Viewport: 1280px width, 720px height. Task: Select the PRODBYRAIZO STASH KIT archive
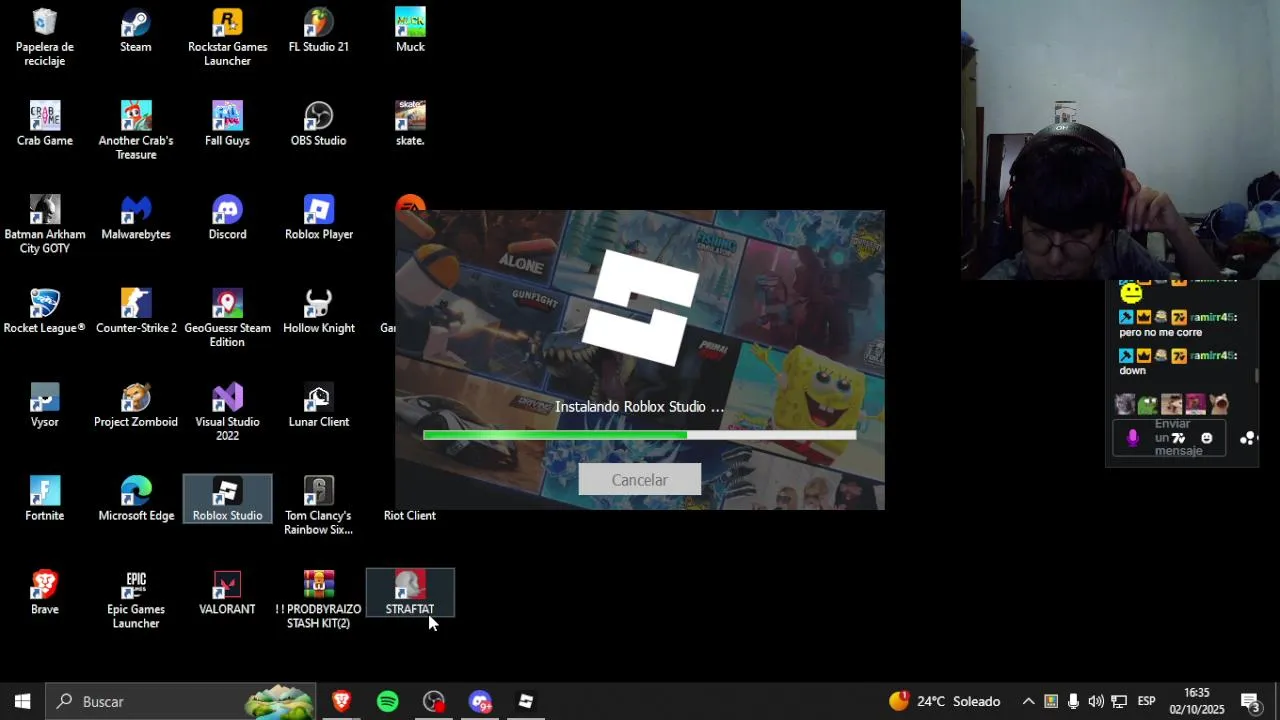[x=318, y=599]
